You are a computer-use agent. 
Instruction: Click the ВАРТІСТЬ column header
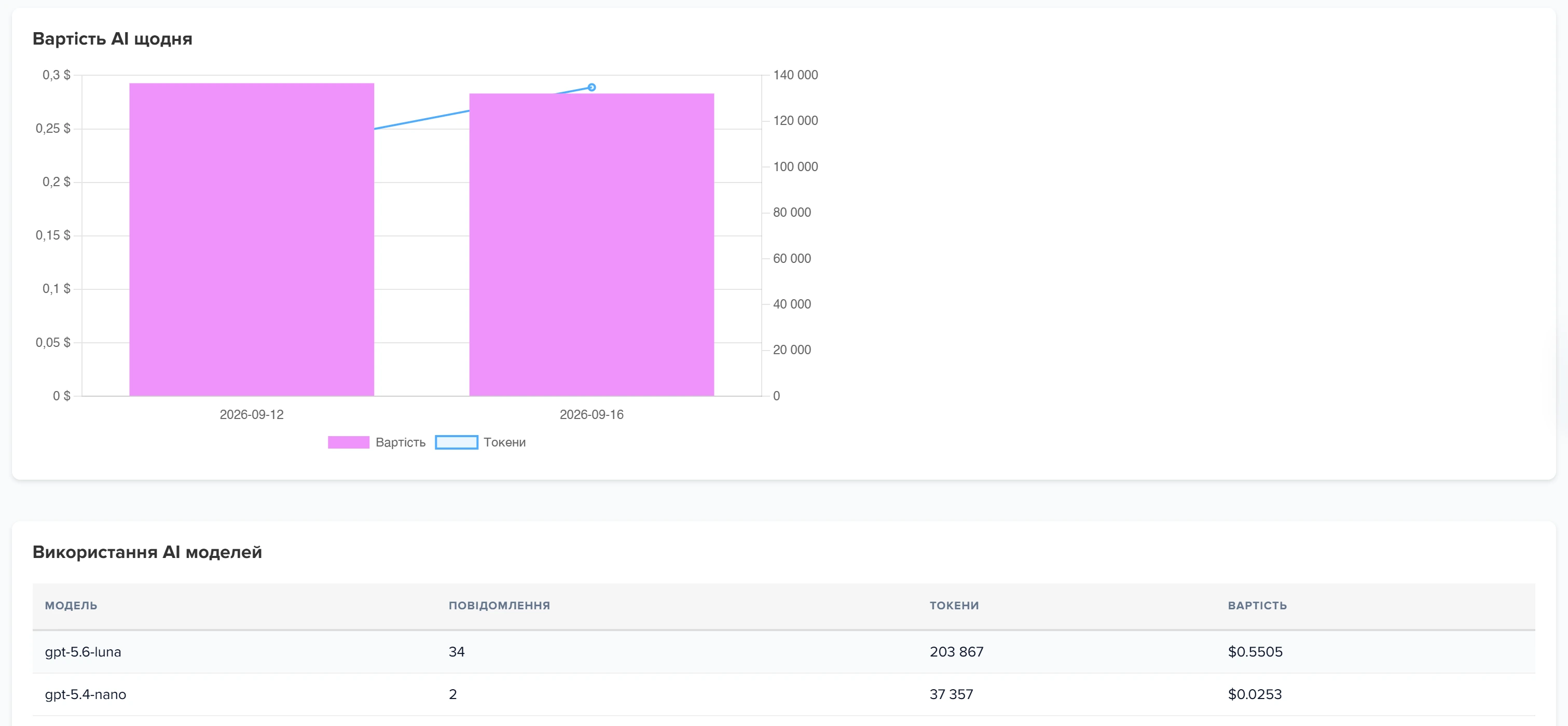(1257, 606)
